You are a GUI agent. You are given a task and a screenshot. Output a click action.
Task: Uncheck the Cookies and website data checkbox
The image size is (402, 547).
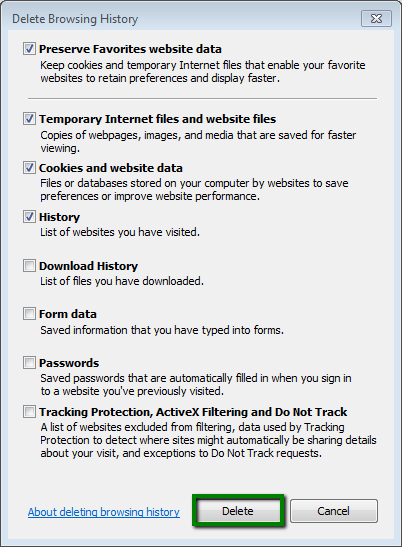click(29, 168)
